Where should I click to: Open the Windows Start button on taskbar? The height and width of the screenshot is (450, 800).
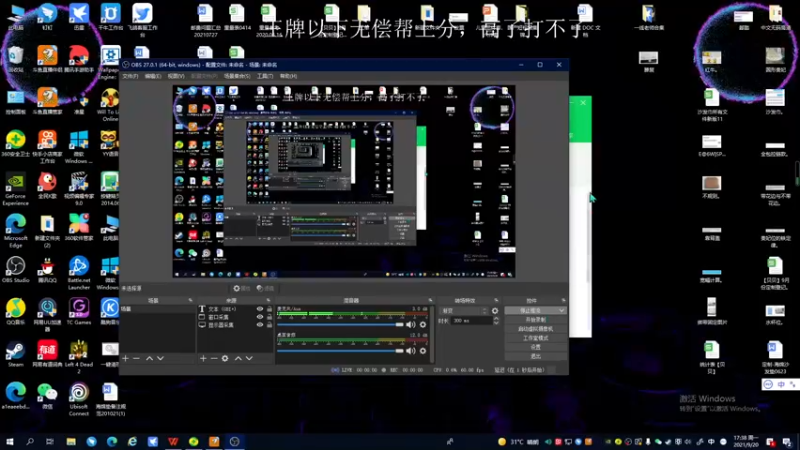pyautogui.click(x=9, y=442)
